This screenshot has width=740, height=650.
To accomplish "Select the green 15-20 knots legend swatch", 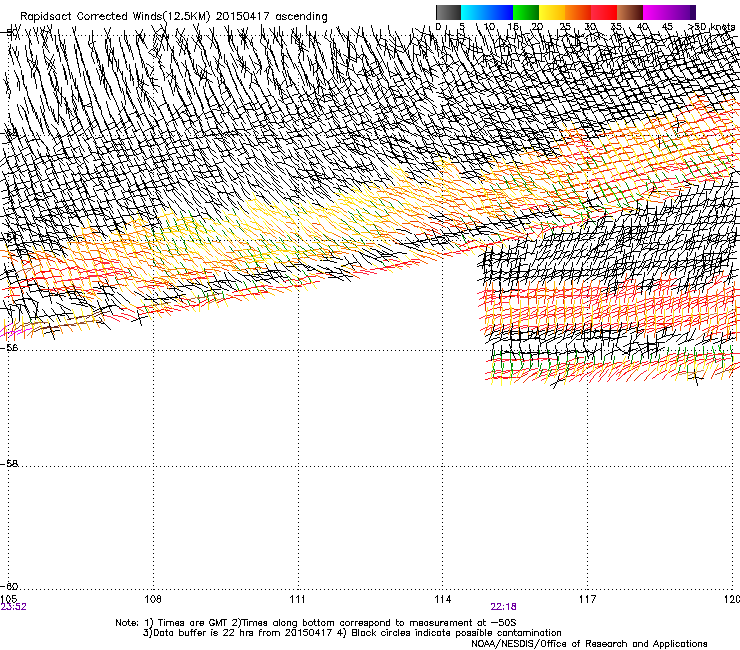I will click(x=526, y=12).
